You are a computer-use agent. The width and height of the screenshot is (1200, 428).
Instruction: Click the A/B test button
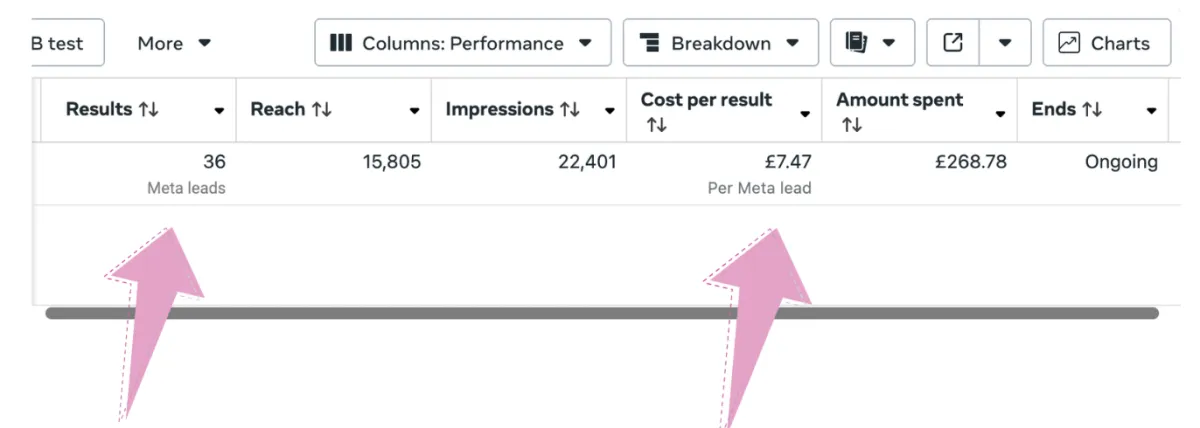point(60,43)
